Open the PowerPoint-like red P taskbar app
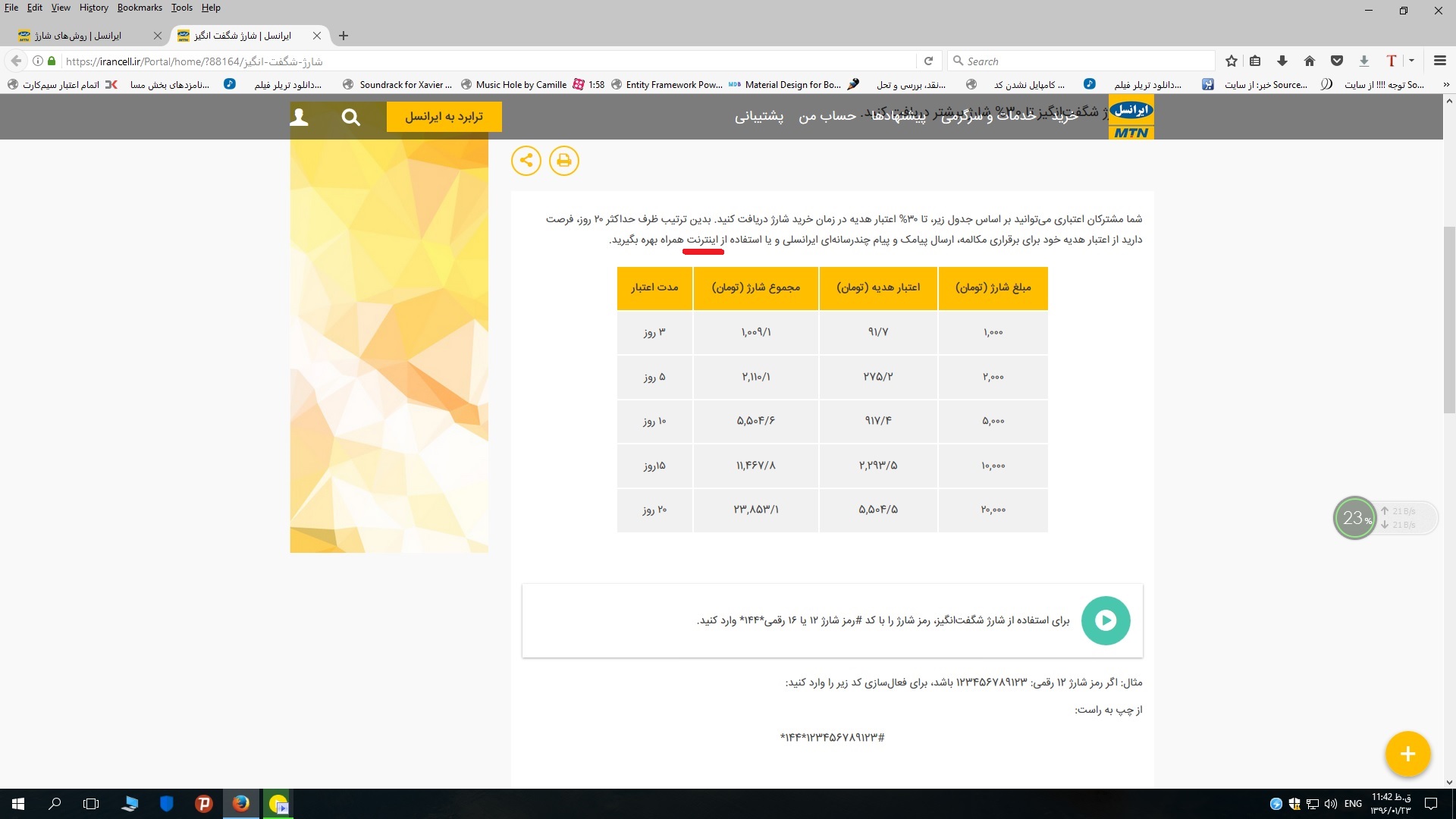 203,804
